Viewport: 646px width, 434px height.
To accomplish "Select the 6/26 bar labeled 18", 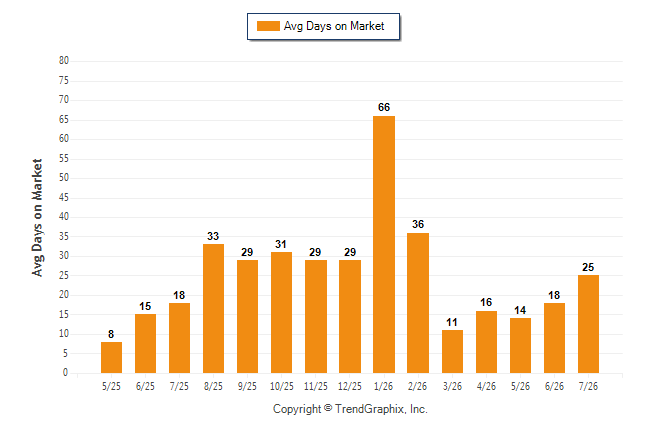I will [x=554, y=338].
